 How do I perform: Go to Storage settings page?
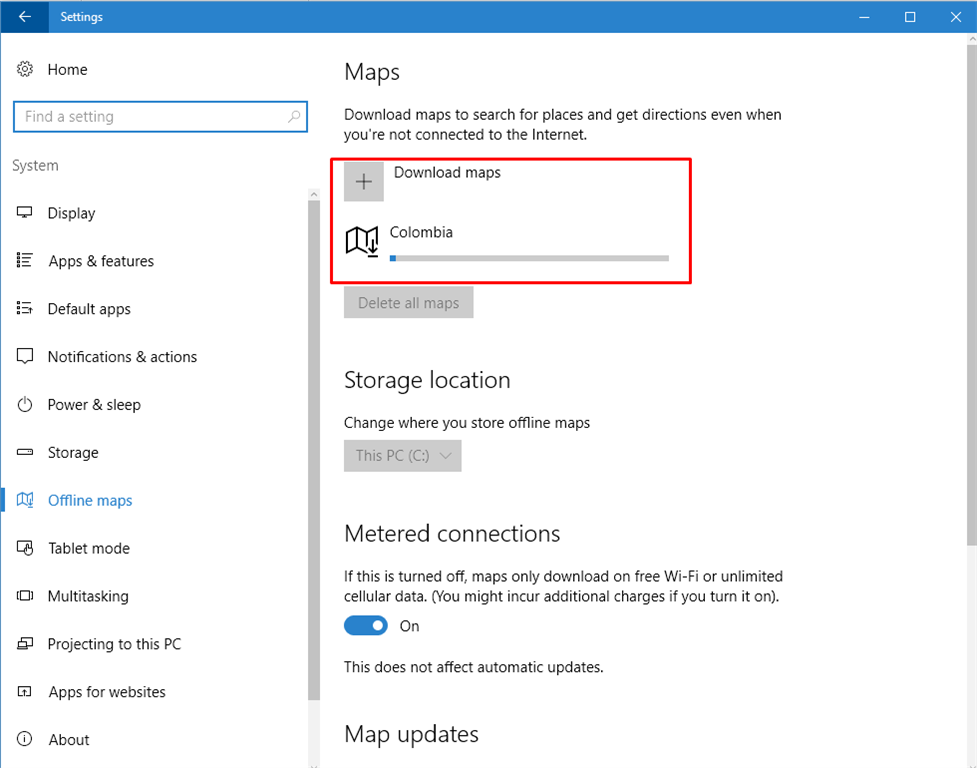click(x=73, y=453)
